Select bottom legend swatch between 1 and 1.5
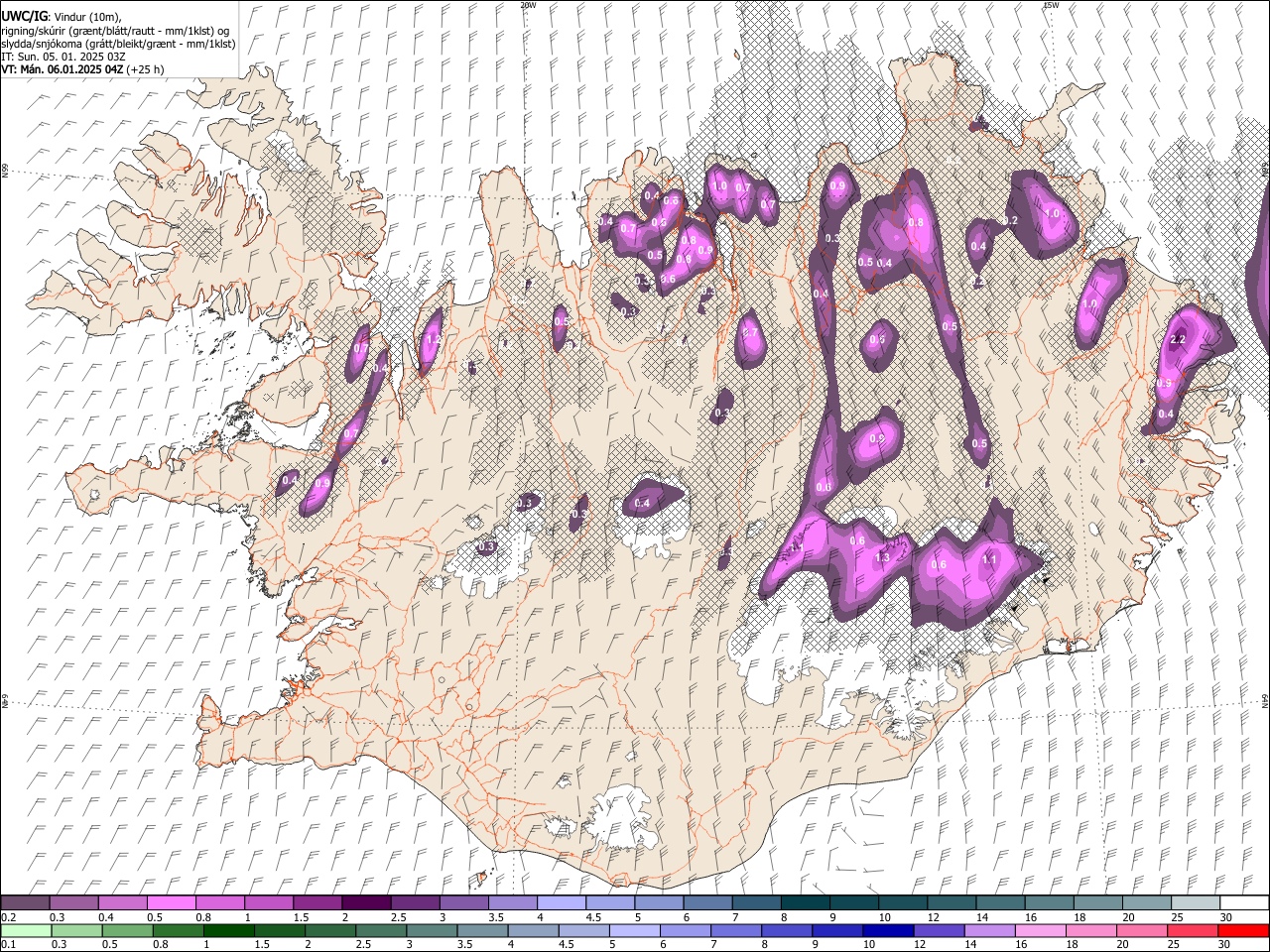 click(x=229, y=931)
